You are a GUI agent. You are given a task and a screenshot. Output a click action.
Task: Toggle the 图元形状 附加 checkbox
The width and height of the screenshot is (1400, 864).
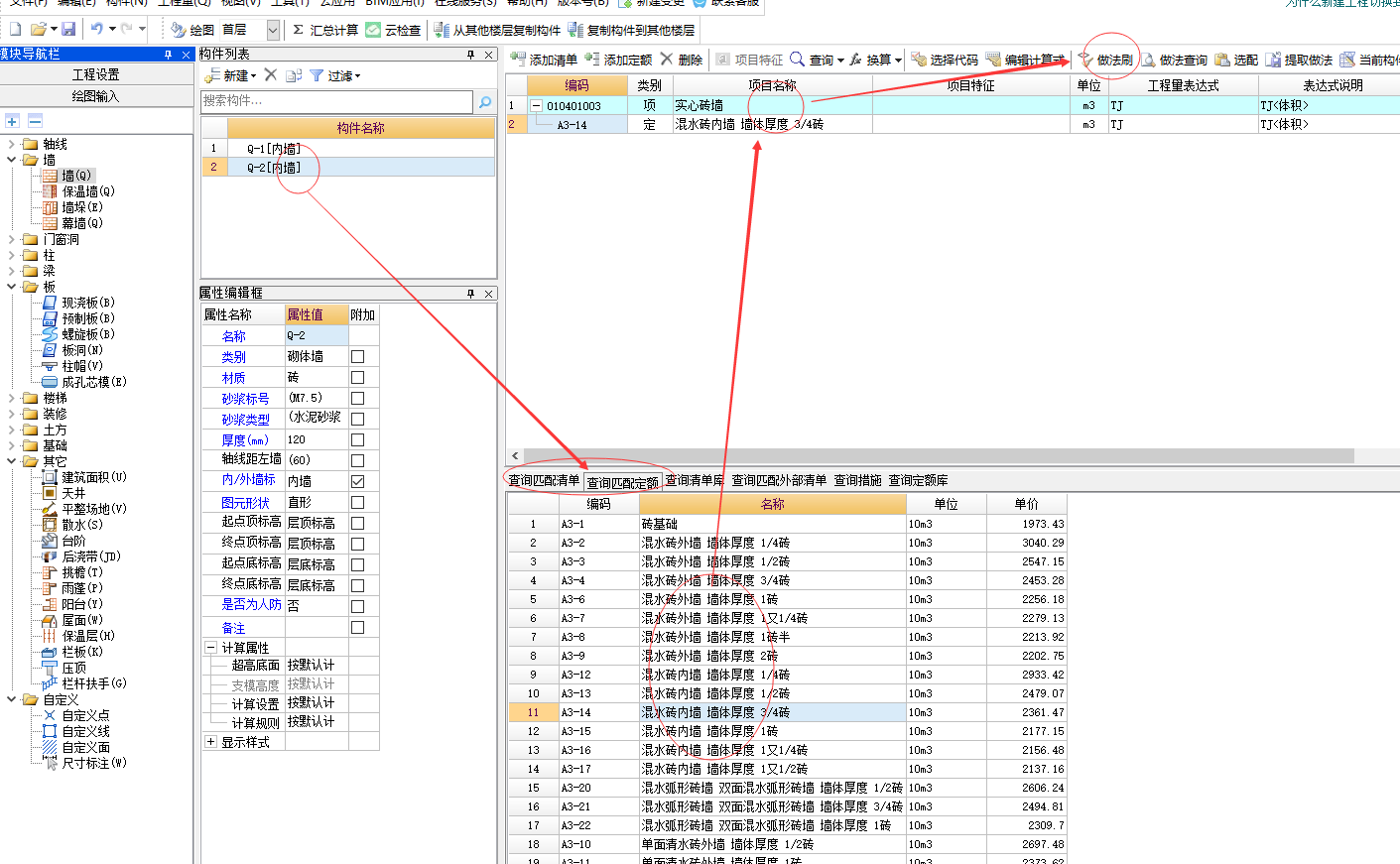point(357,502)
